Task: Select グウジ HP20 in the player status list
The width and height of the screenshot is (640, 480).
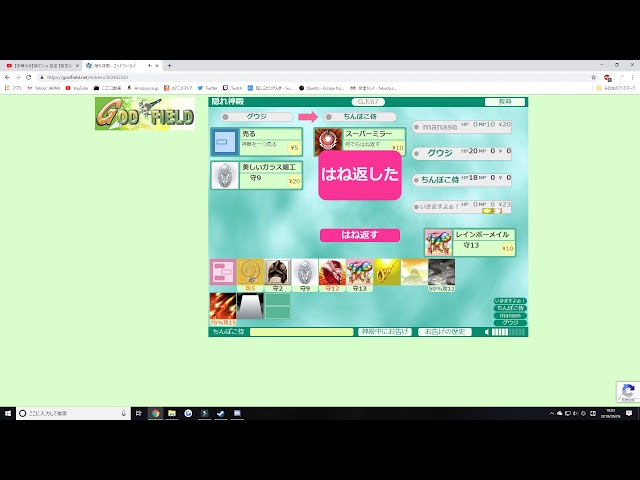Action: pos(462,153)
